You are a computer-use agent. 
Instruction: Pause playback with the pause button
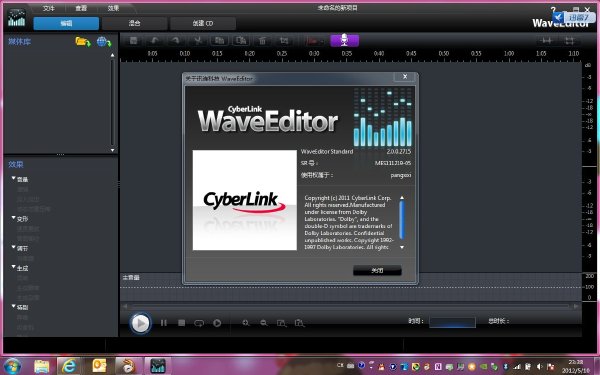pyautogui.click(x=163, y=323)
